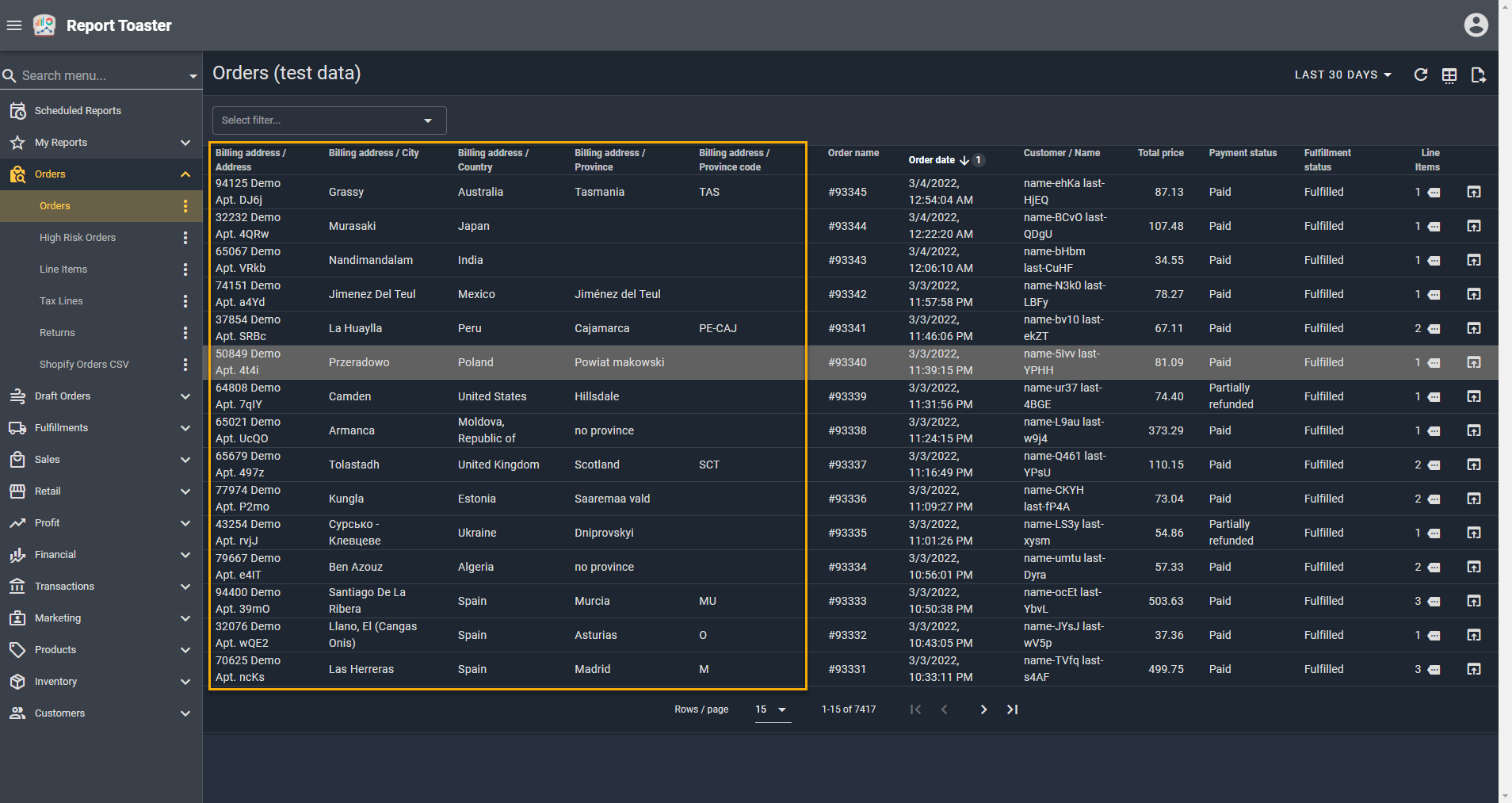Go to the next page of results
This screenshot has height=803, width=1512.
[x=983, y=709]
